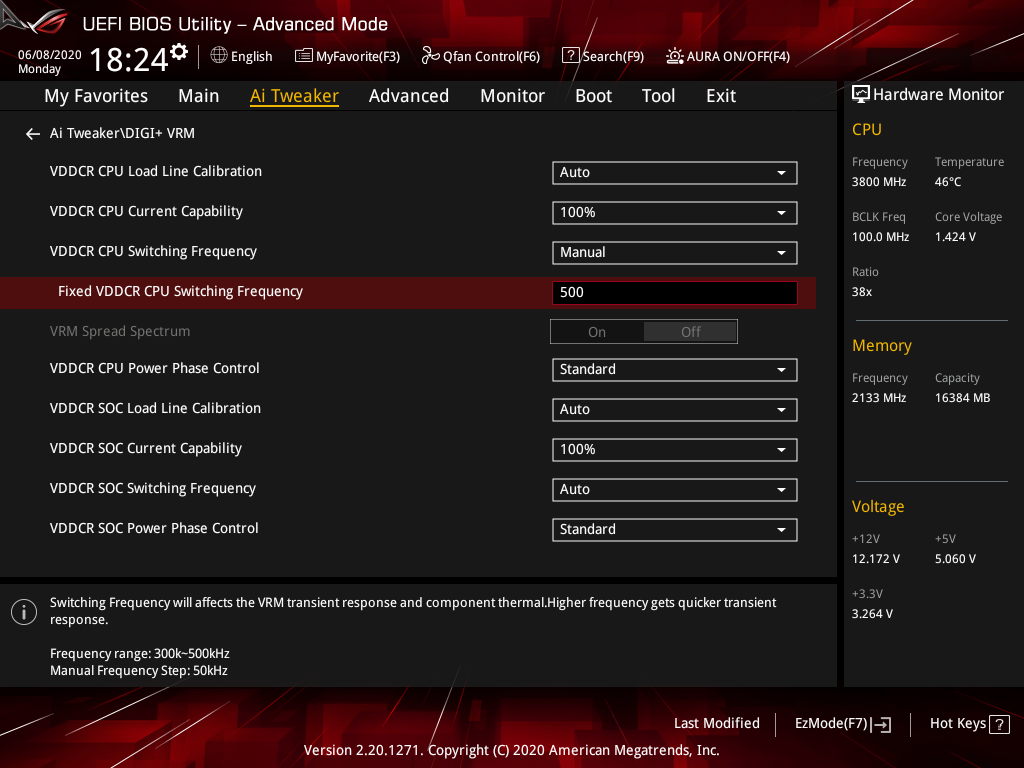Viewport: 1024px width, 768px height.
Task: Turn VRM Spread Spectrum On
Action: pyautogui.click(x=597, y=332)
